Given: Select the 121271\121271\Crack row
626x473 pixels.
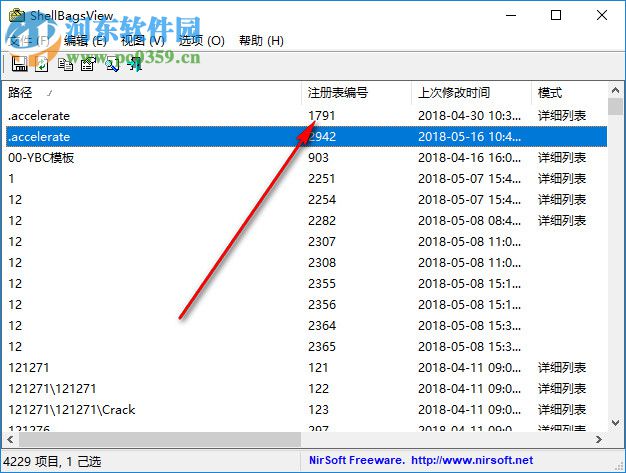Looking at the screenshot, I should click(306, 410).
